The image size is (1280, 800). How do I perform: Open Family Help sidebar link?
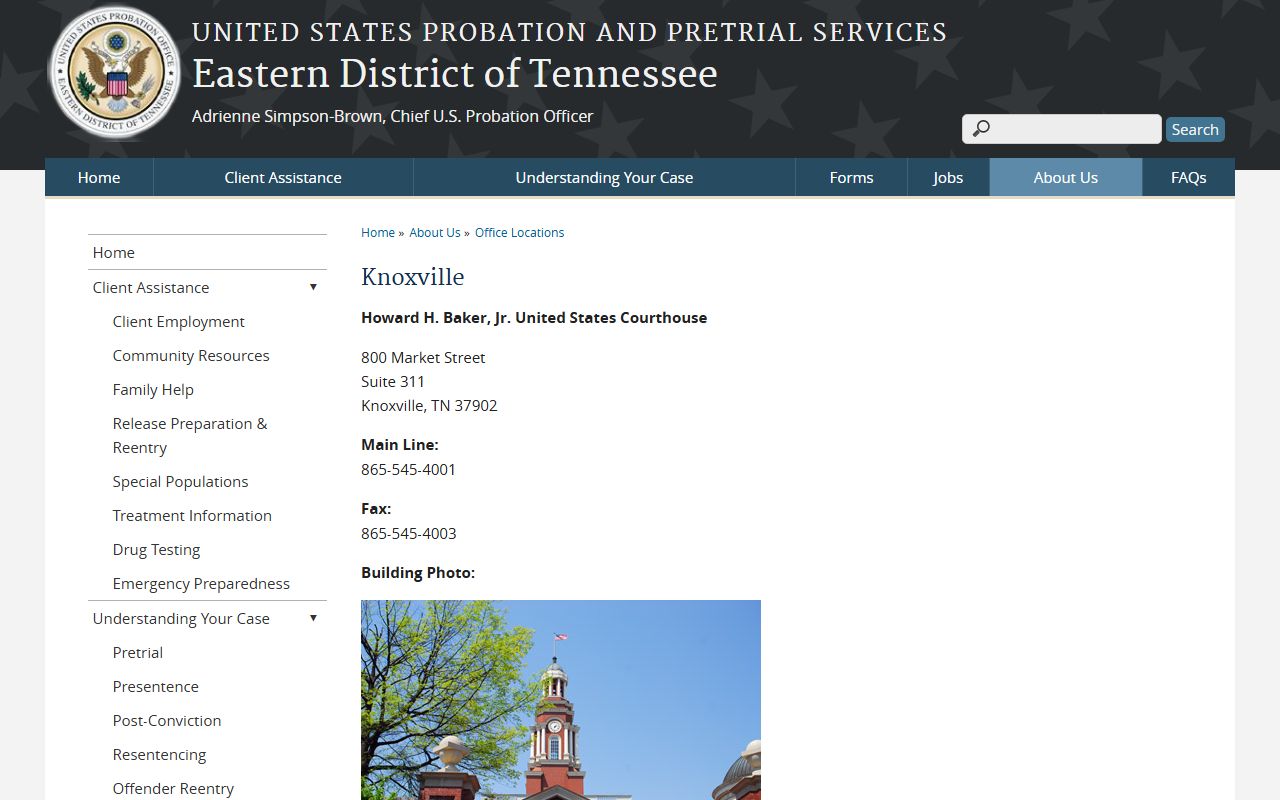click(153, 389)
